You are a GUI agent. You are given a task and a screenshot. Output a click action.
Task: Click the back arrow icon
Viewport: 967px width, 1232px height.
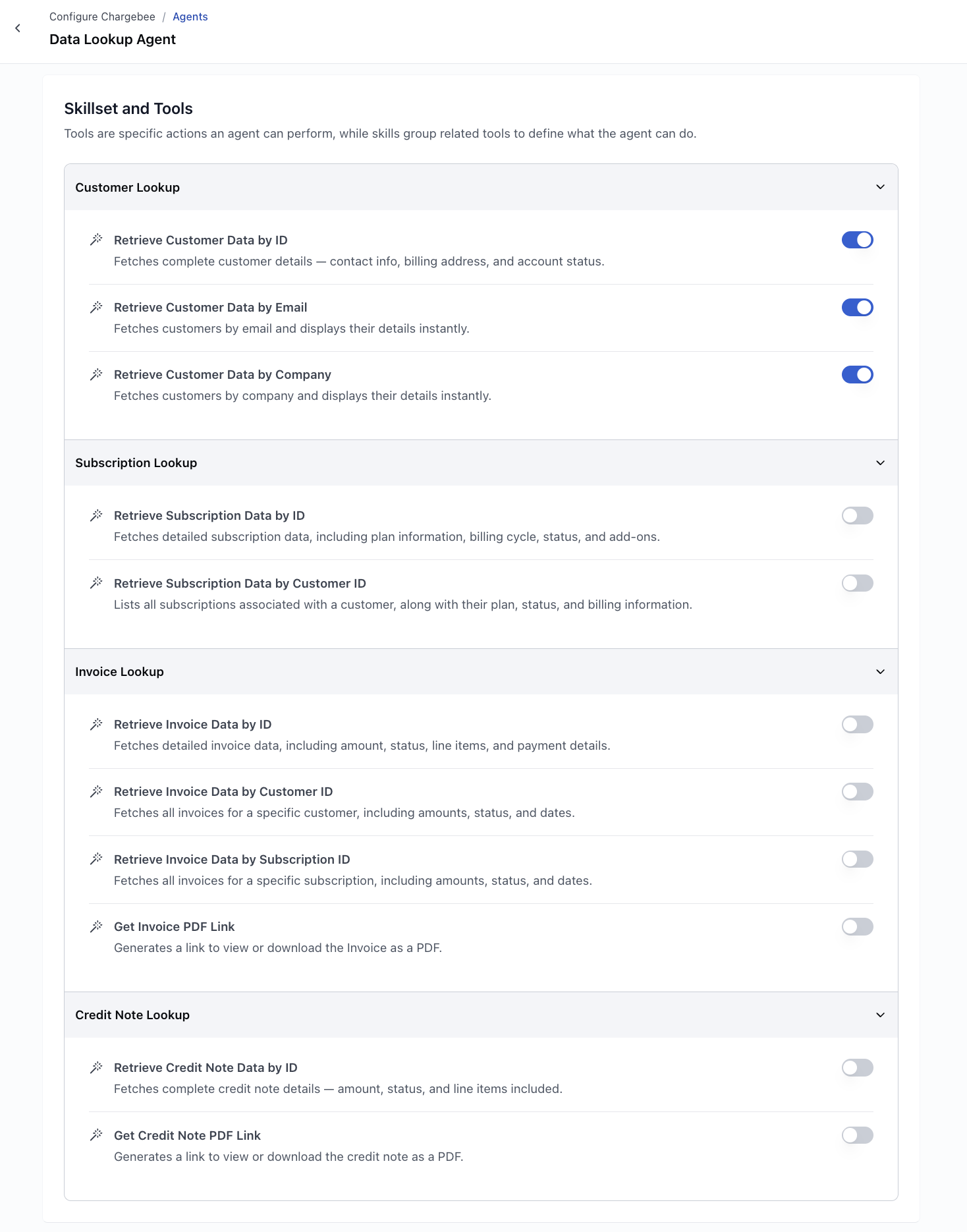17,28
